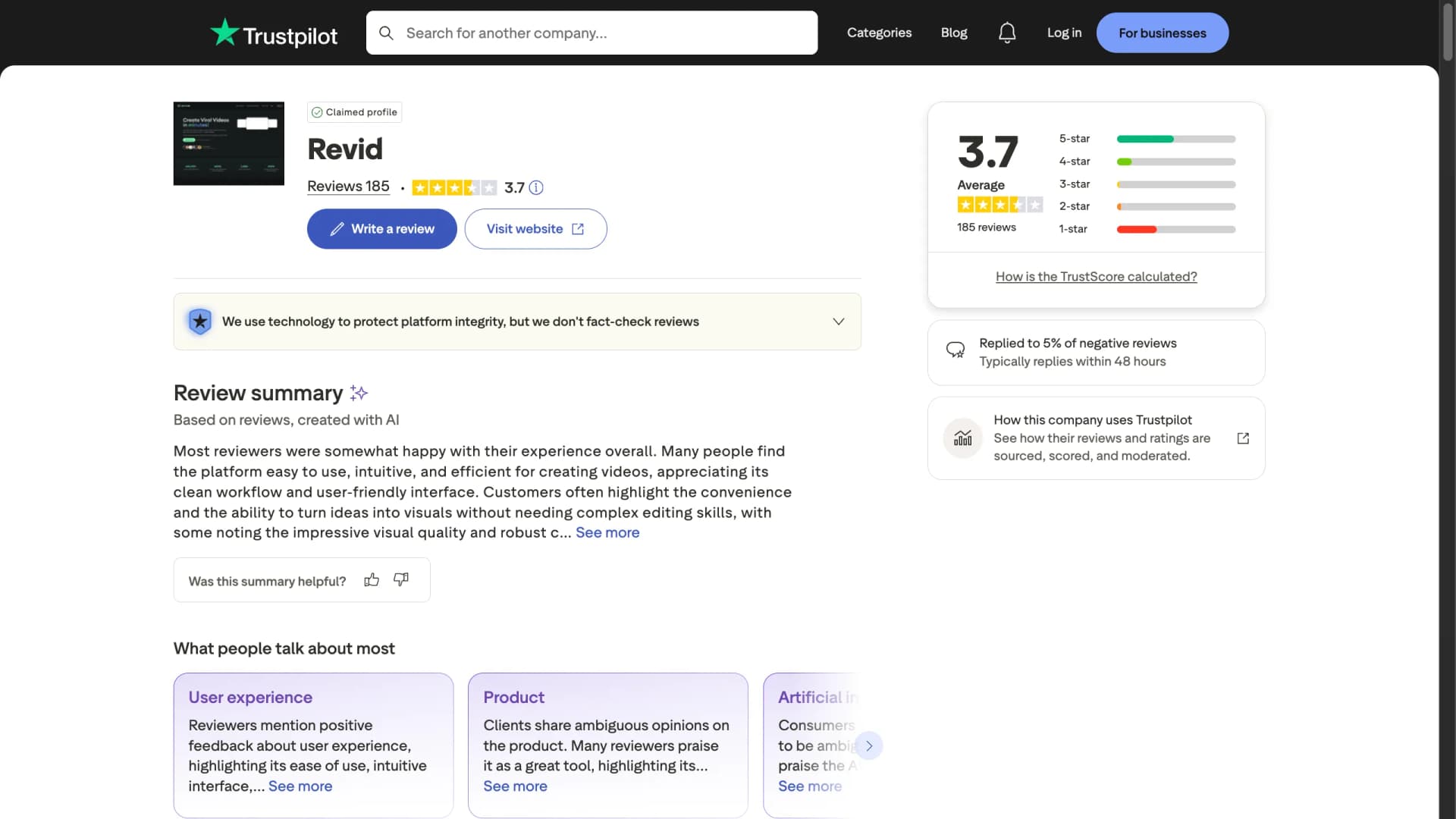Click the 5-star rating distribution bar

click(1175, 139)
